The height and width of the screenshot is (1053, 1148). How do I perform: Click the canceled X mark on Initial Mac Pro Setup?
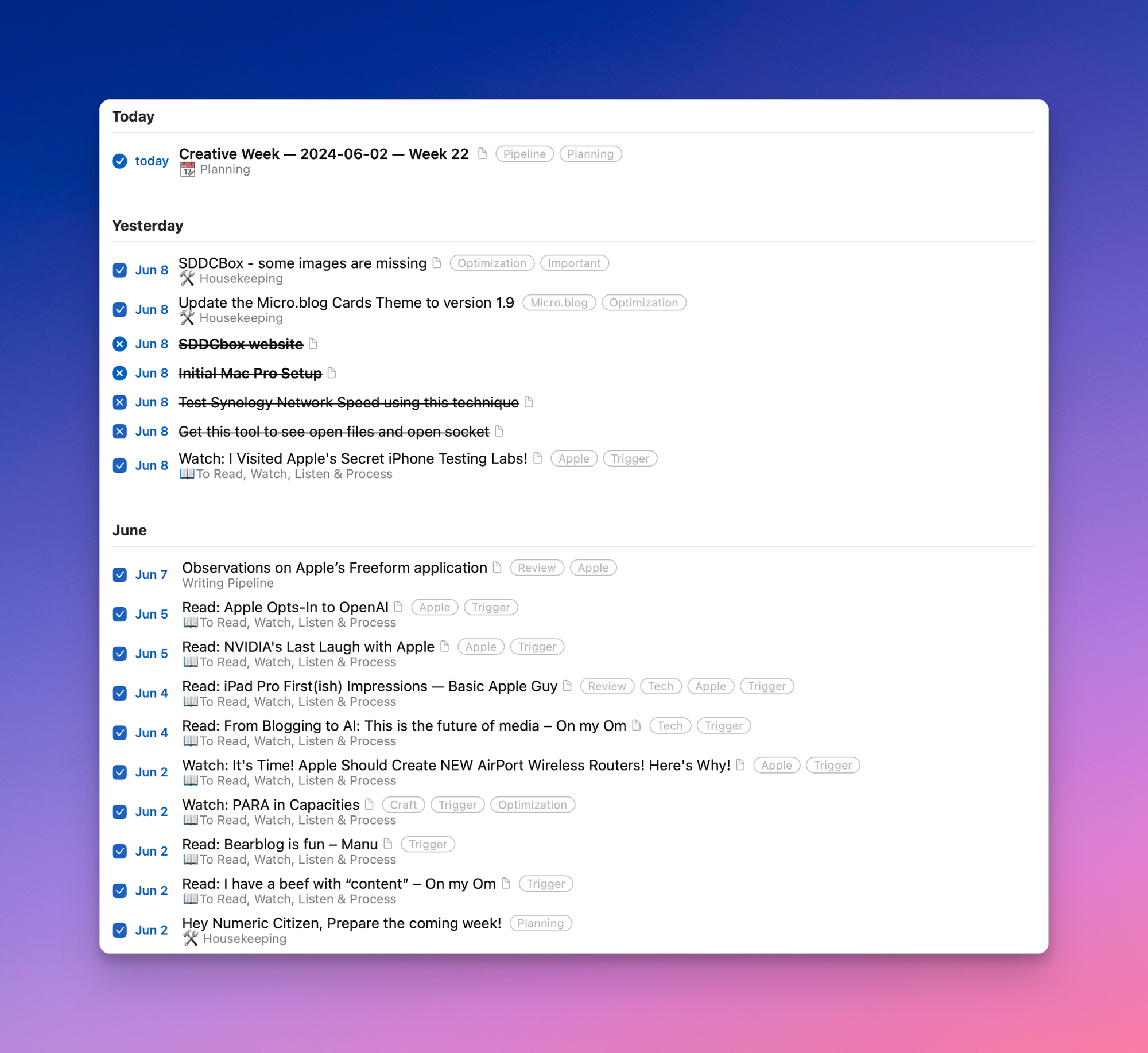click(119, 373)
